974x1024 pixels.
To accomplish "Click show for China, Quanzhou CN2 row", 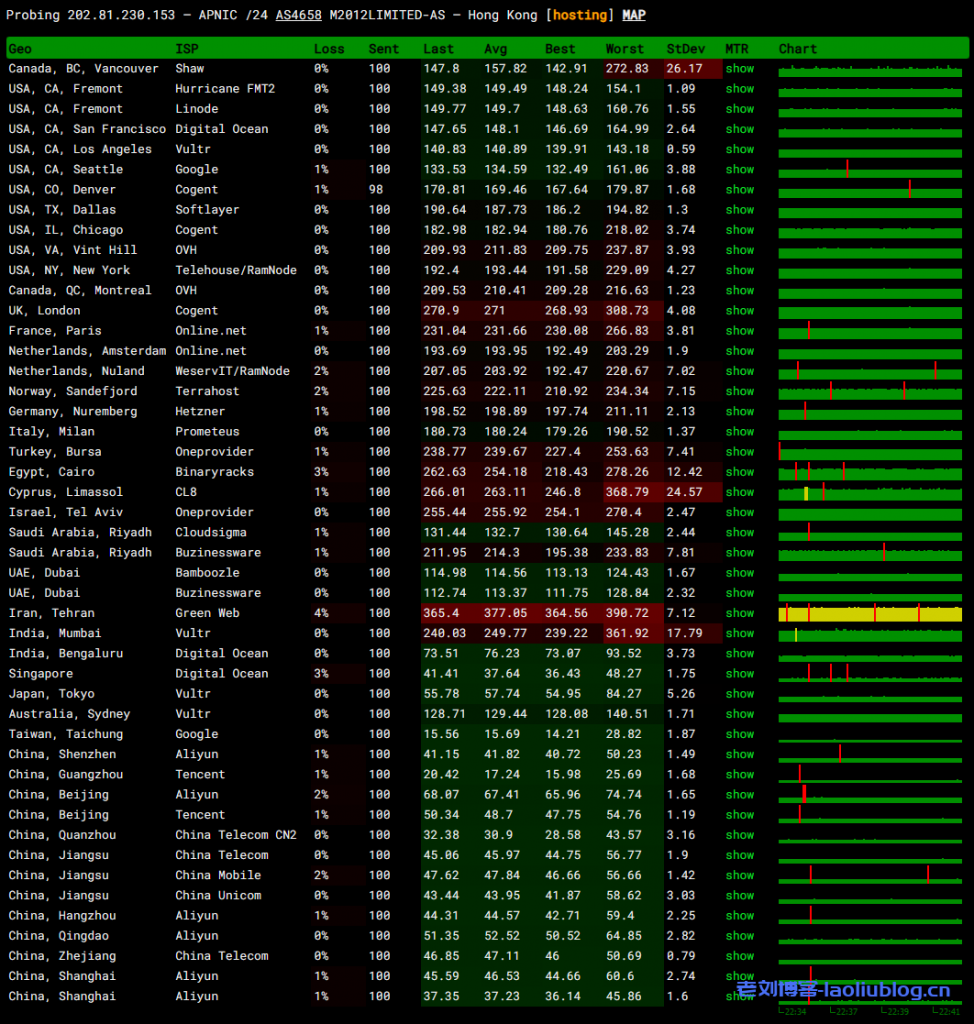I will click(740, 835).
